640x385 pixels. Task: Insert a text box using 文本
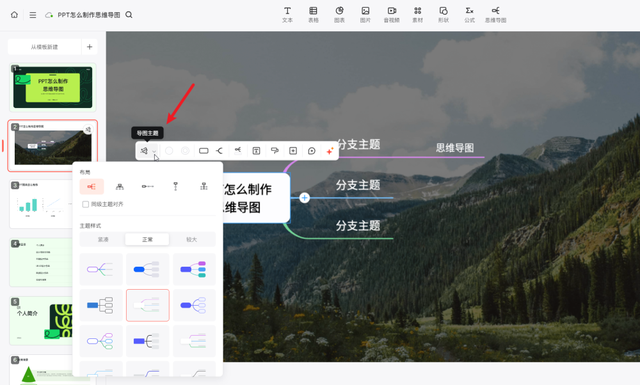pyautogui.click(x=287, y=14)
